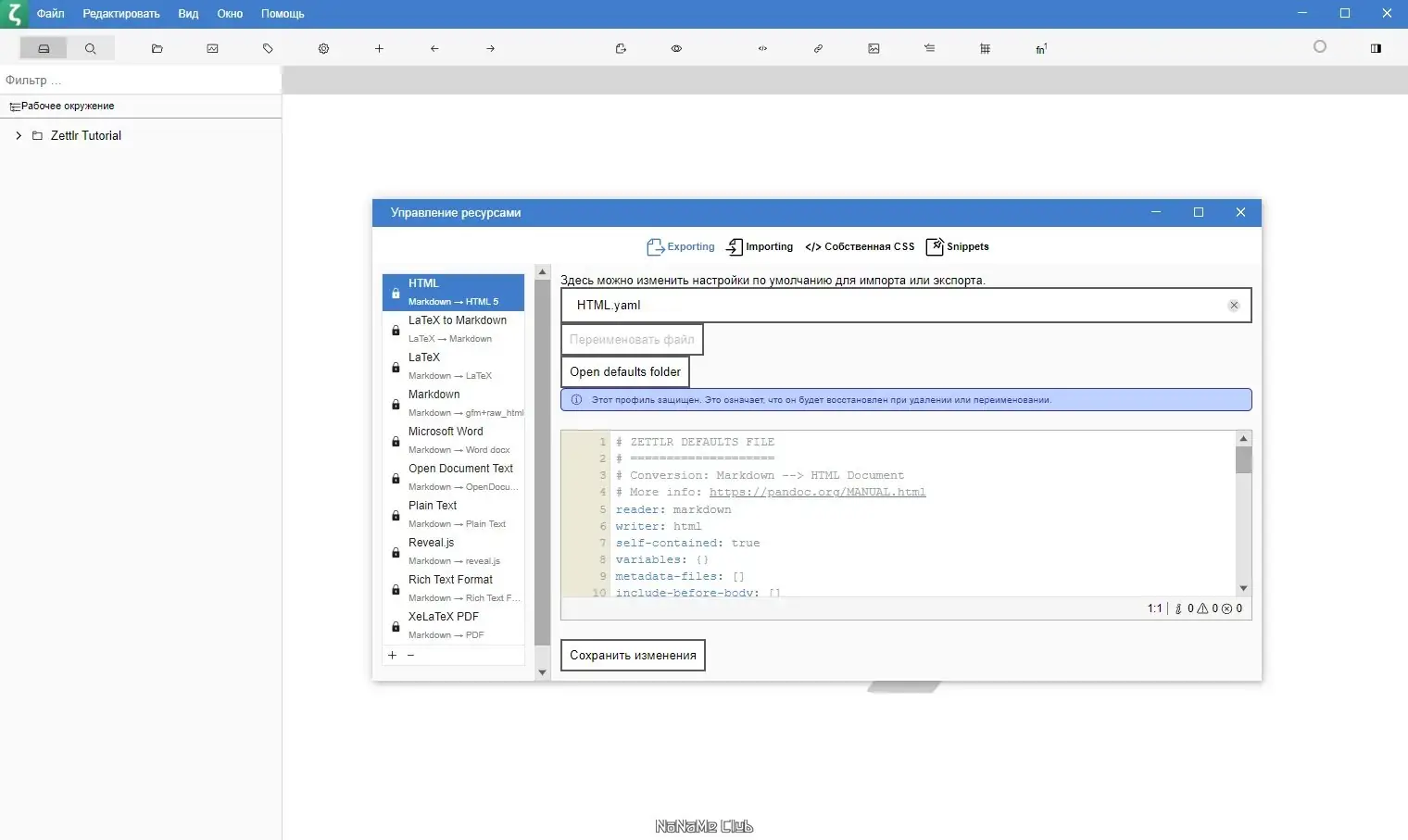Screen dimensions: 1408x840
Task: Switch to the Importing tab
Action: [x=760, y=246]
